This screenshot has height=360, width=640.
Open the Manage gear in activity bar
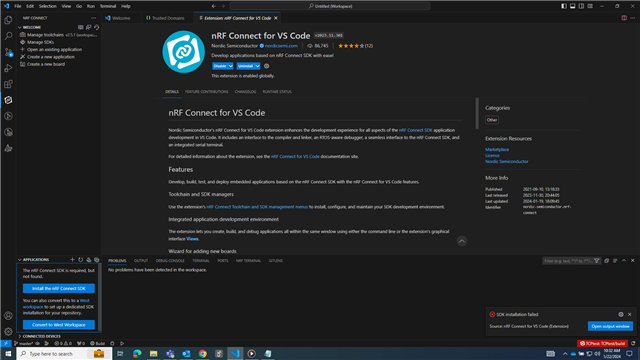coord(8,331)
